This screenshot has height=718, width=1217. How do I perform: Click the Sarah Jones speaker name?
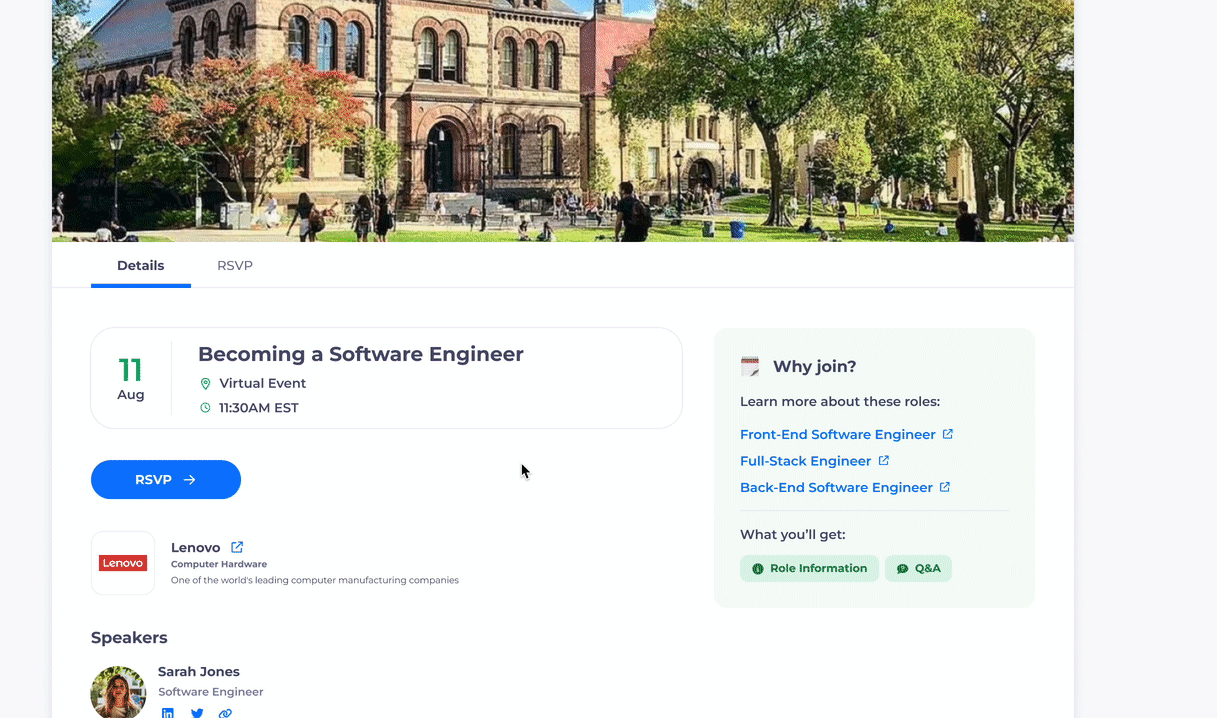coord(199,672)
